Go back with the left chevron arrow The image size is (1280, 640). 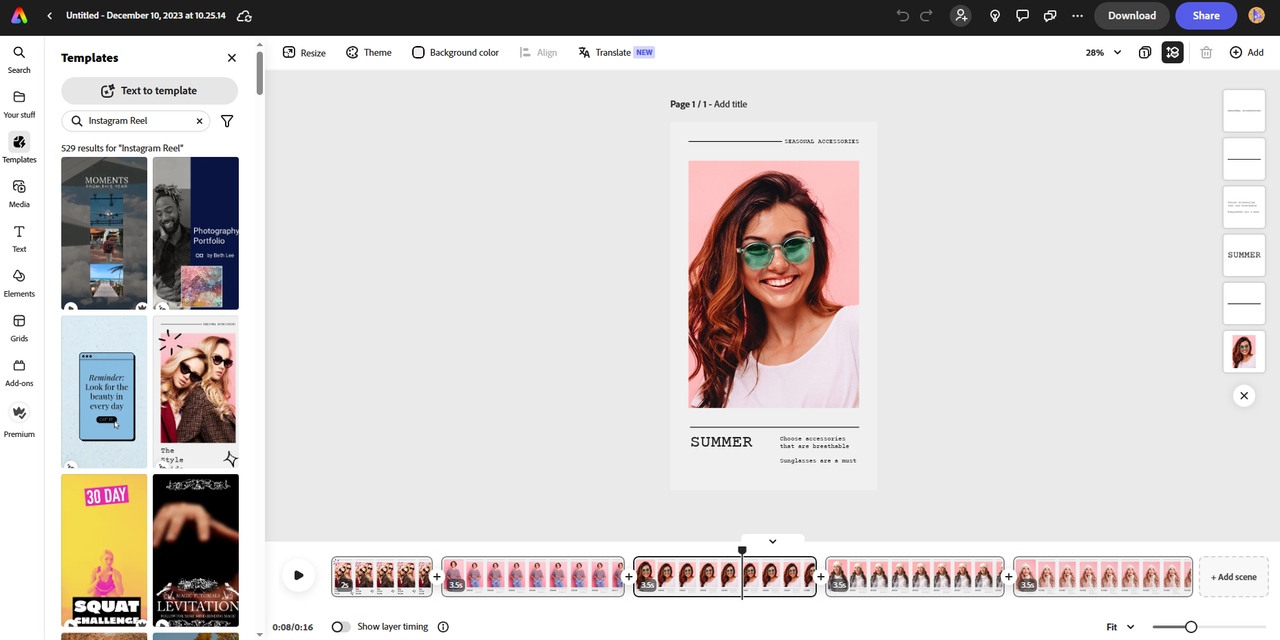tap(50, 16)
